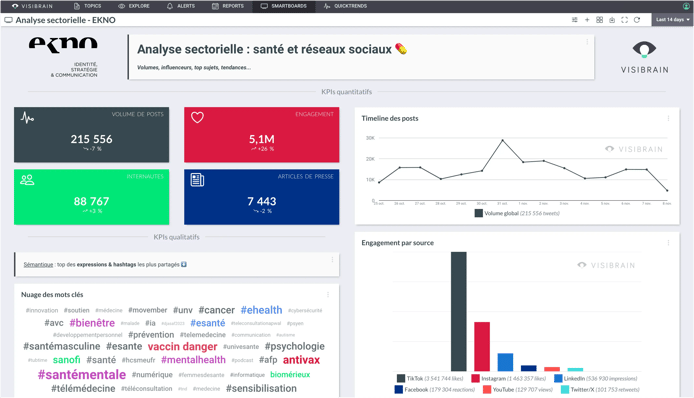The image size is (694, 398).
Task: Click the Engagement KPI card
Action: pos(262,135)
